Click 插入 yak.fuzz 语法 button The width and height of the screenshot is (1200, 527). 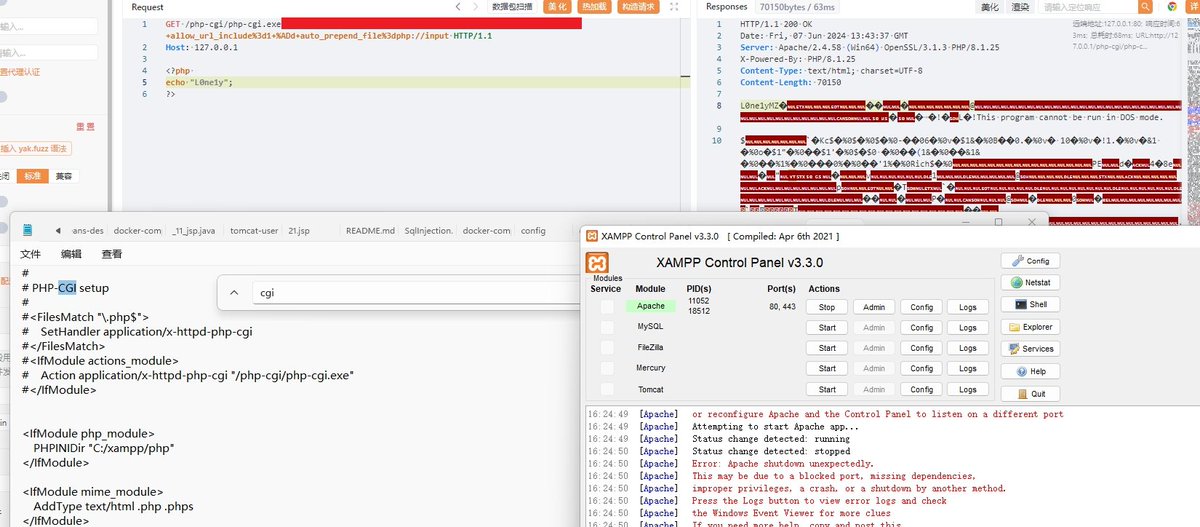pos(36,148)
